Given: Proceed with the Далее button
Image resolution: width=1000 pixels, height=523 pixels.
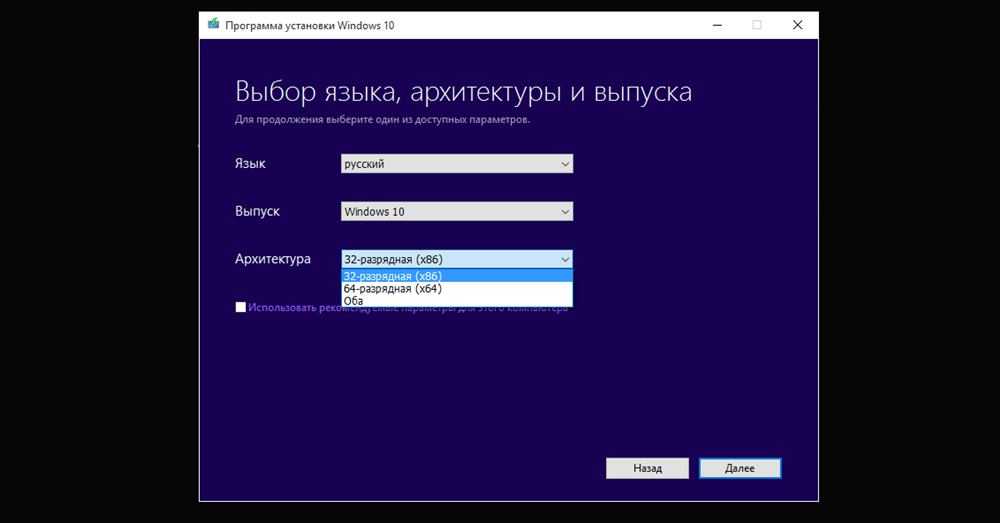Looking at the screenshot, I should click(x=740, y=468).
